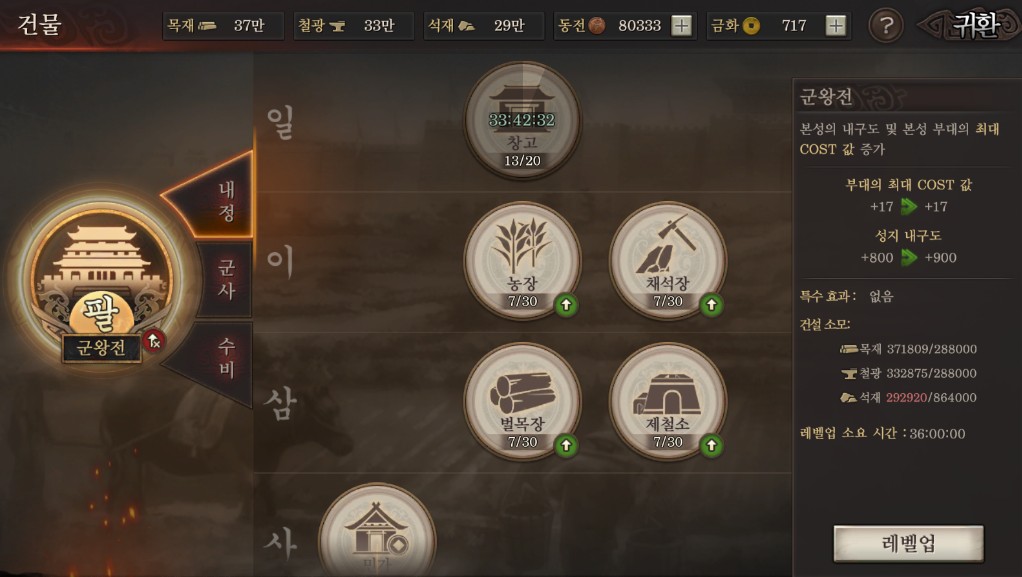The width and height of the screenshot is (1022, 577).
Task: Open the 창고 warehouse building
Action: (x=522, y=120)
